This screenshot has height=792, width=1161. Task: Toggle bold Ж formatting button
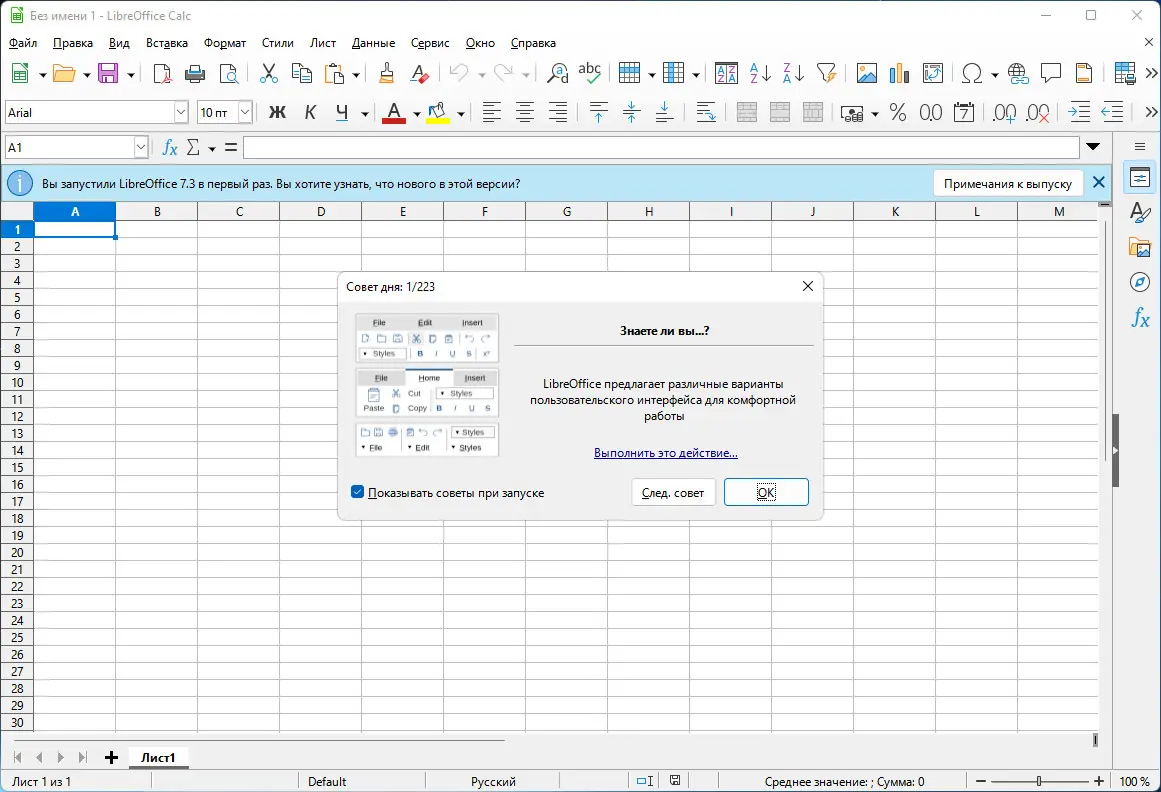(277, 113)
